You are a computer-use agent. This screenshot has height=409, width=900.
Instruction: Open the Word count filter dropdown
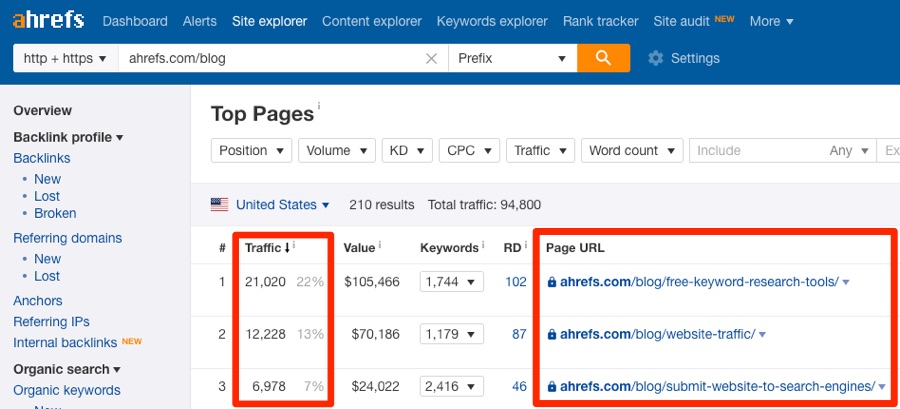point(632,150)
